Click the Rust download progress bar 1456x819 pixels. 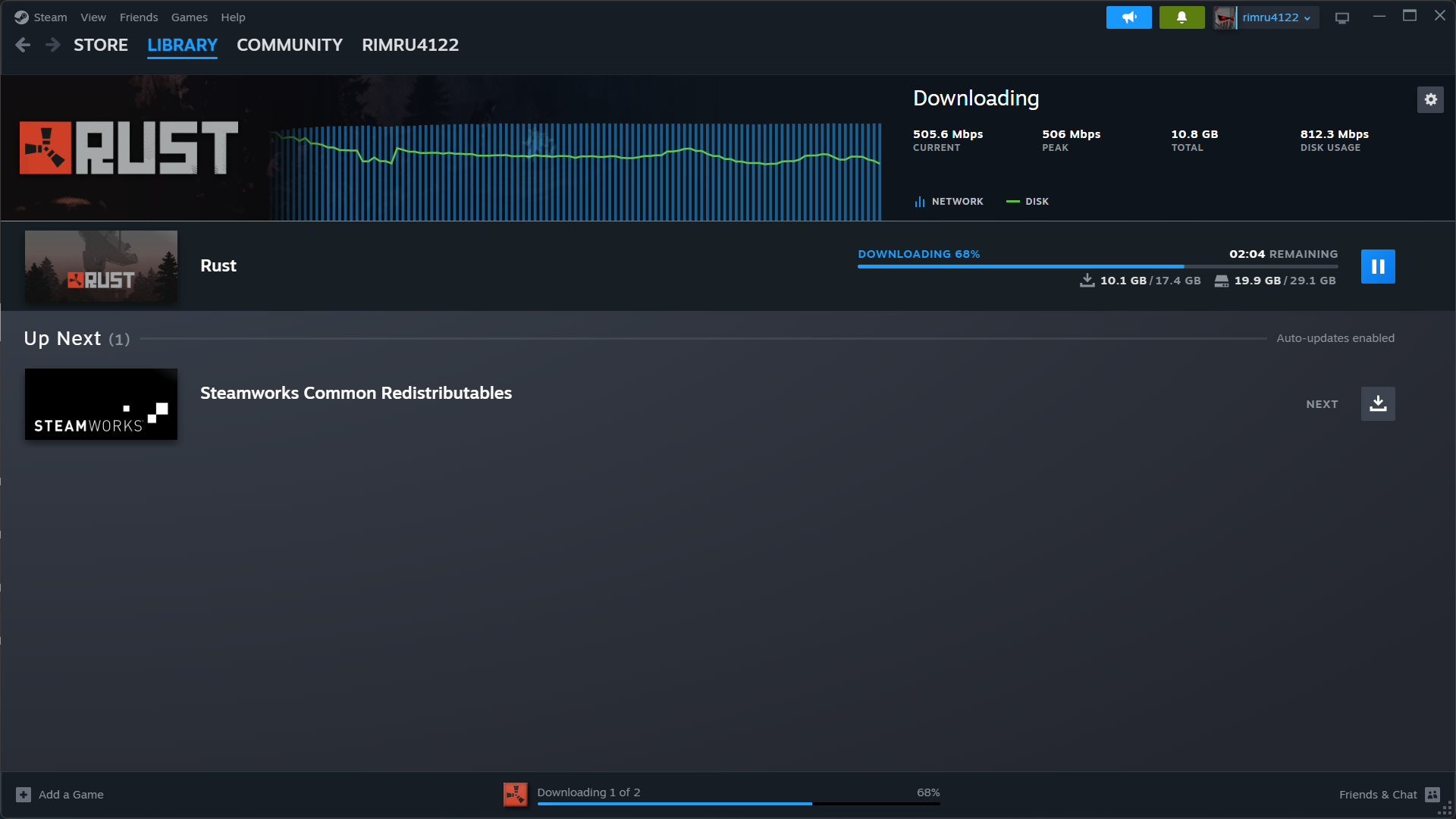click(x=1097, y=266)
